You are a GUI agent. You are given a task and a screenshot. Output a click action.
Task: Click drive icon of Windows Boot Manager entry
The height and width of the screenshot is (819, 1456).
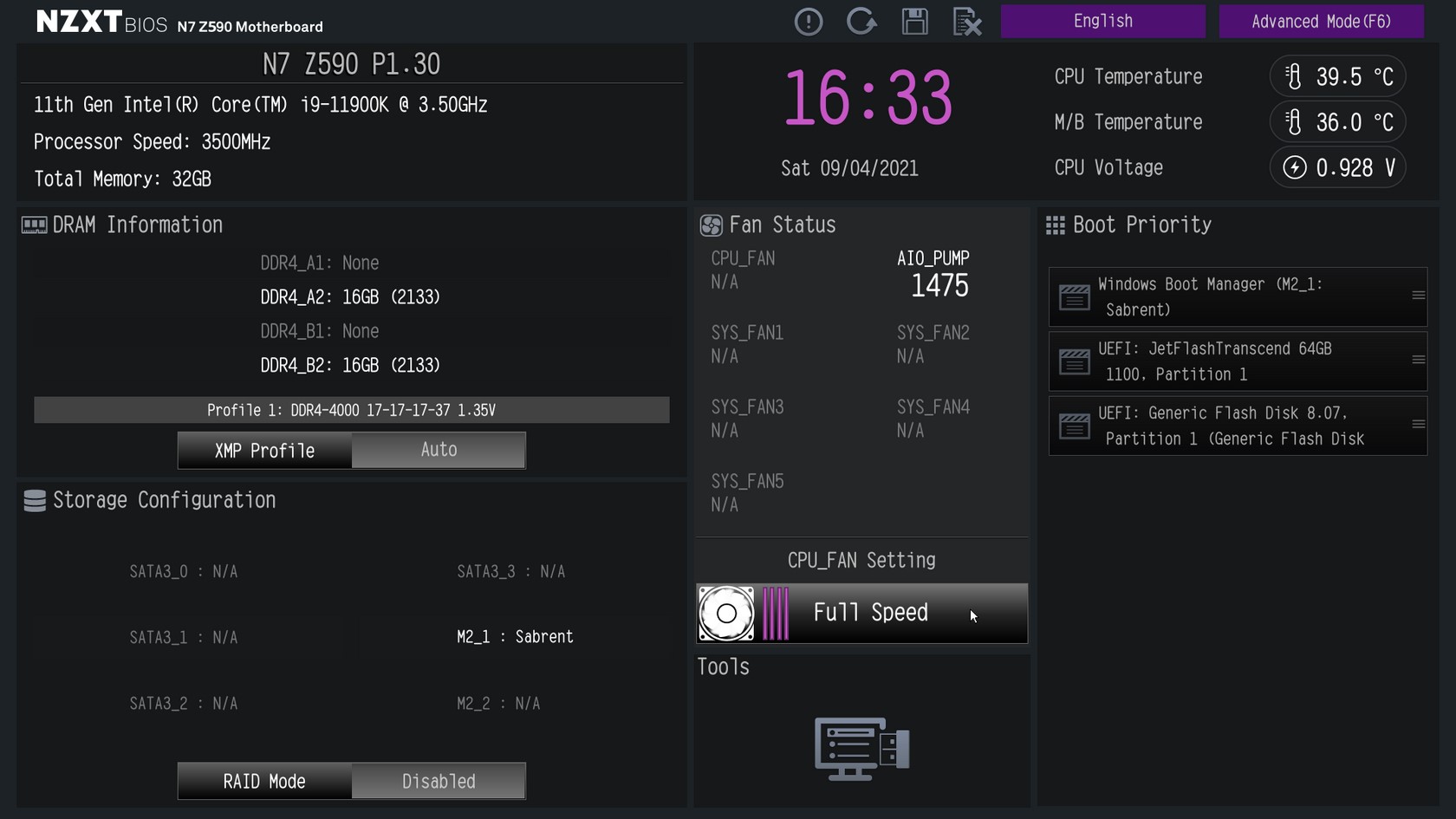(x=1075, y=297)
